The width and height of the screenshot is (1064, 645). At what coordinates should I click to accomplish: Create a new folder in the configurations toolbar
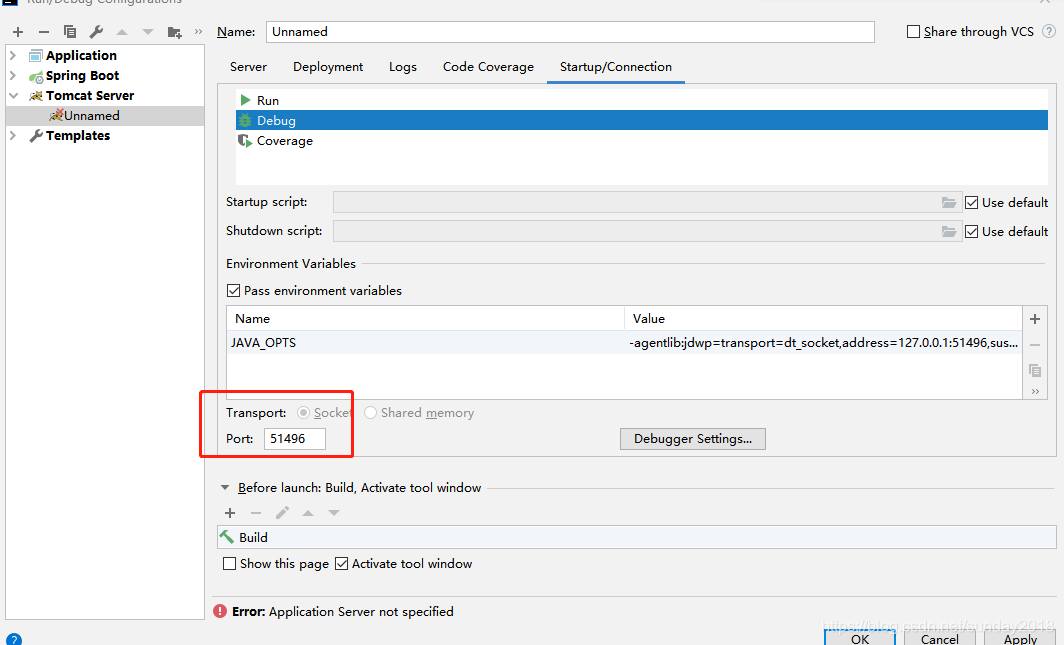pos(174,32)
